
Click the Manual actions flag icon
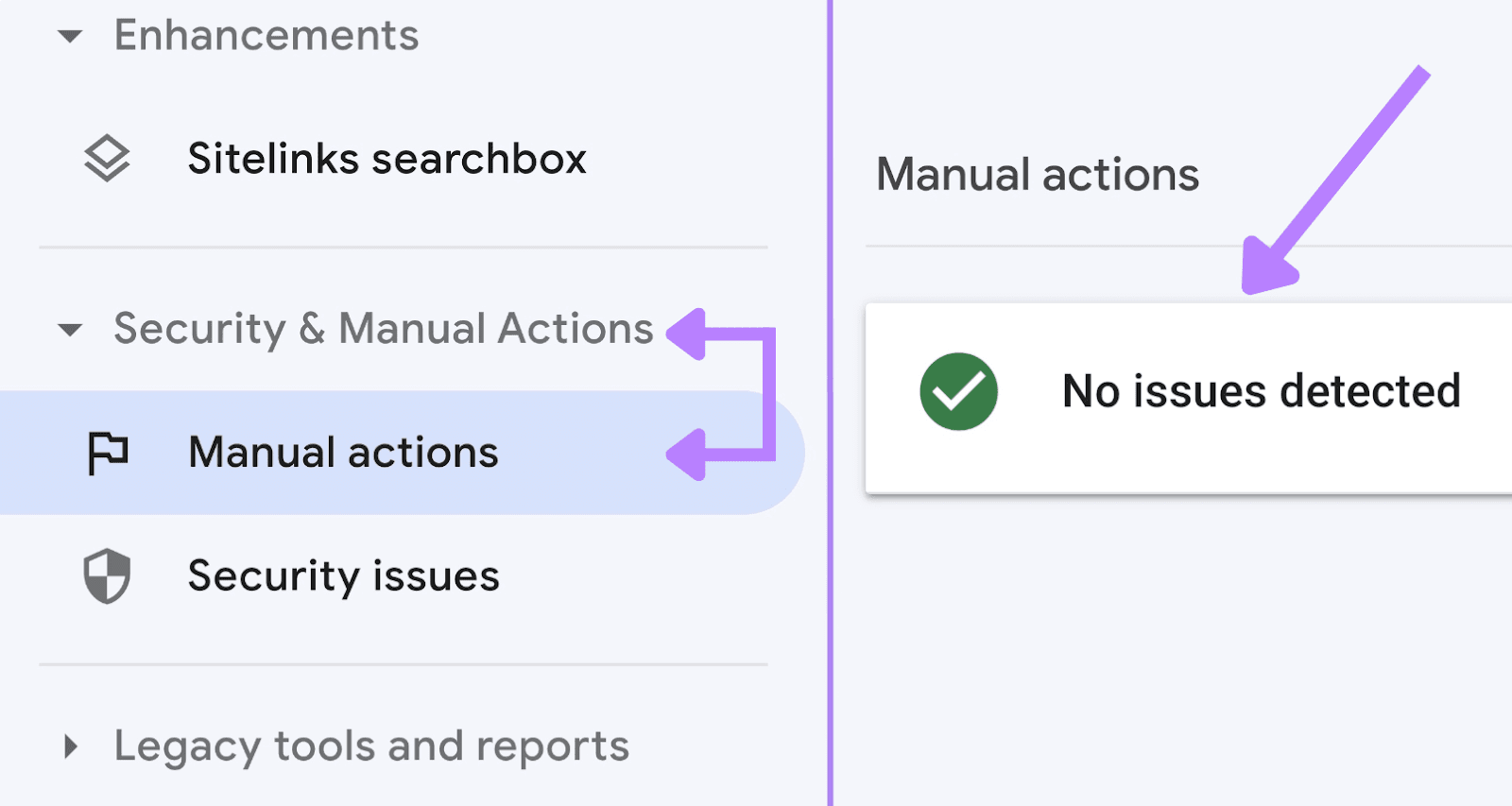pos(107,453)
